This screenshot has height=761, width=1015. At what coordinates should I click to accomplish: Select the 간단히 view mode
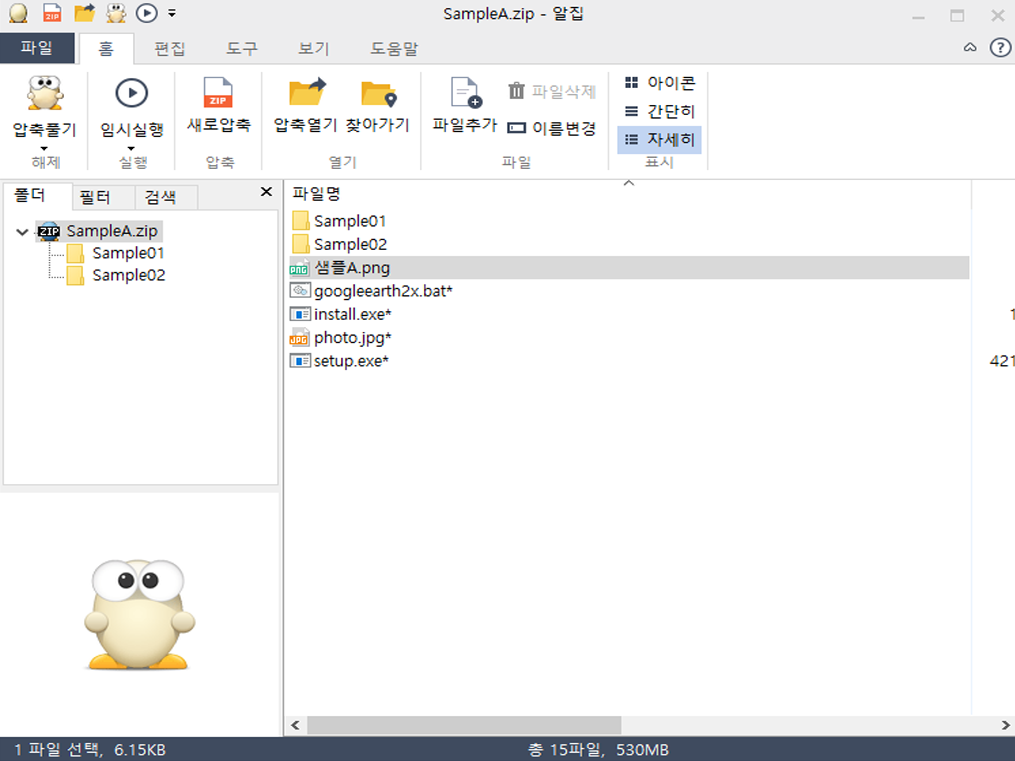(x=660, y=111)
